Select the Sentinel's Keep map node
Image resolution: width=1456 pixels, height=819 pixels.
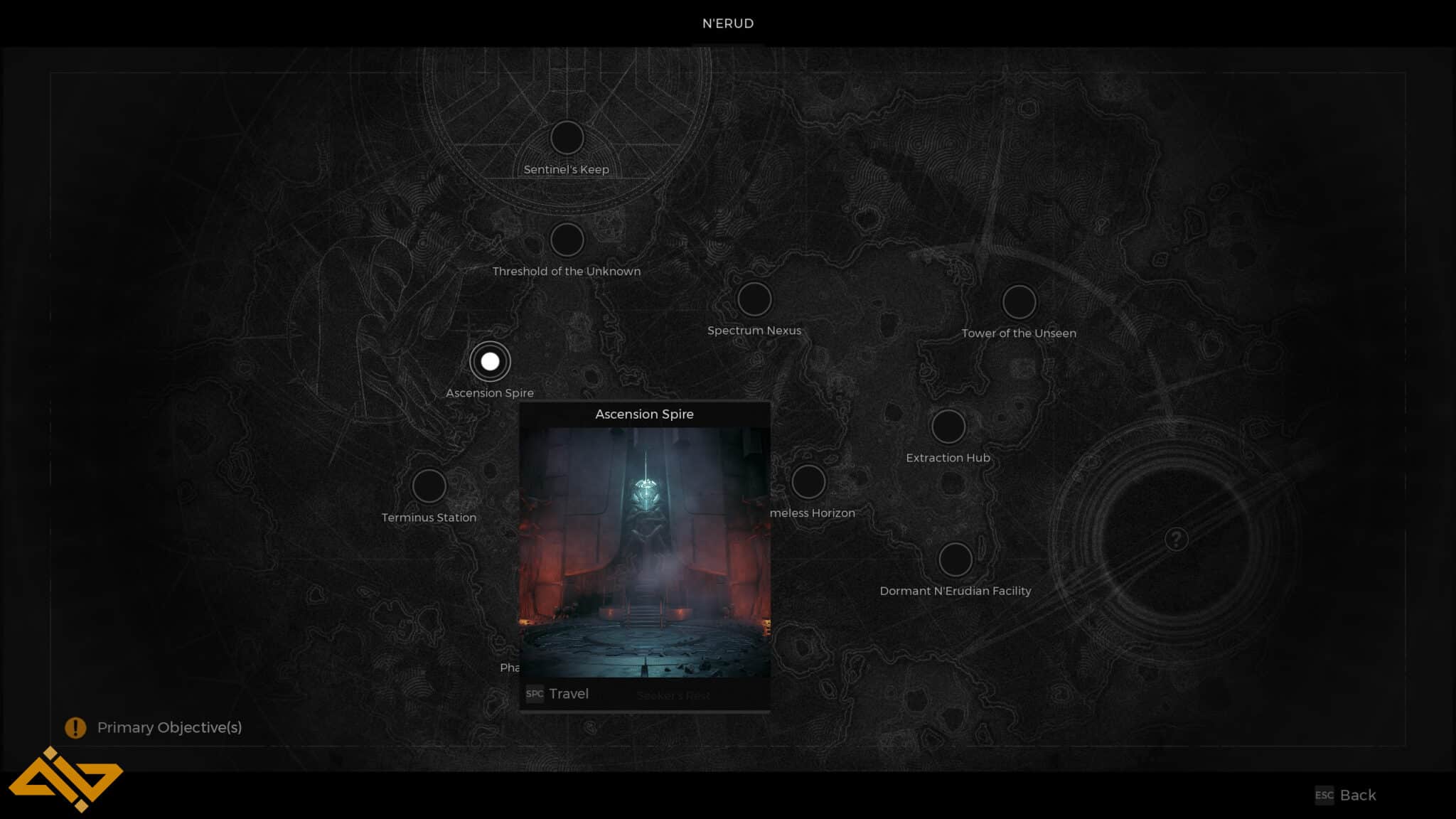pyautogui.click(x=567, y=138)
